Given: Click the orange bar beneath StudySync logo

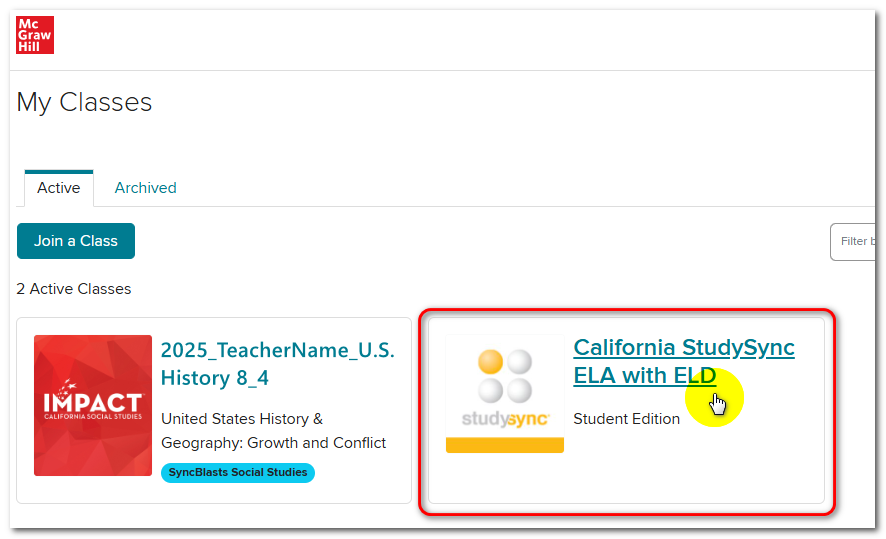Looking at the screenshot, I should (x=504, y=444).
